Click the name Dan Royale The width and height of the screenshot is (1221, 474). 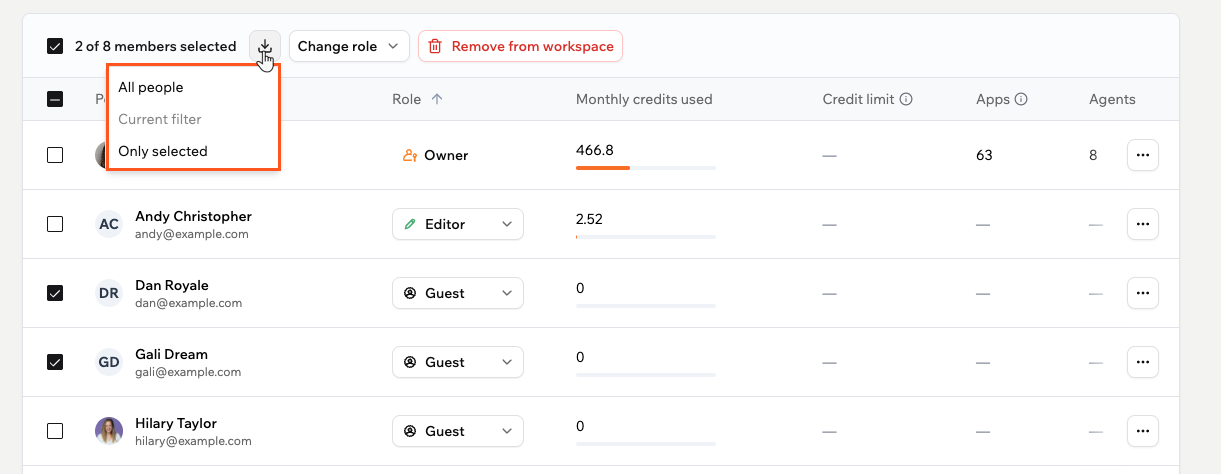coord(172,285)
